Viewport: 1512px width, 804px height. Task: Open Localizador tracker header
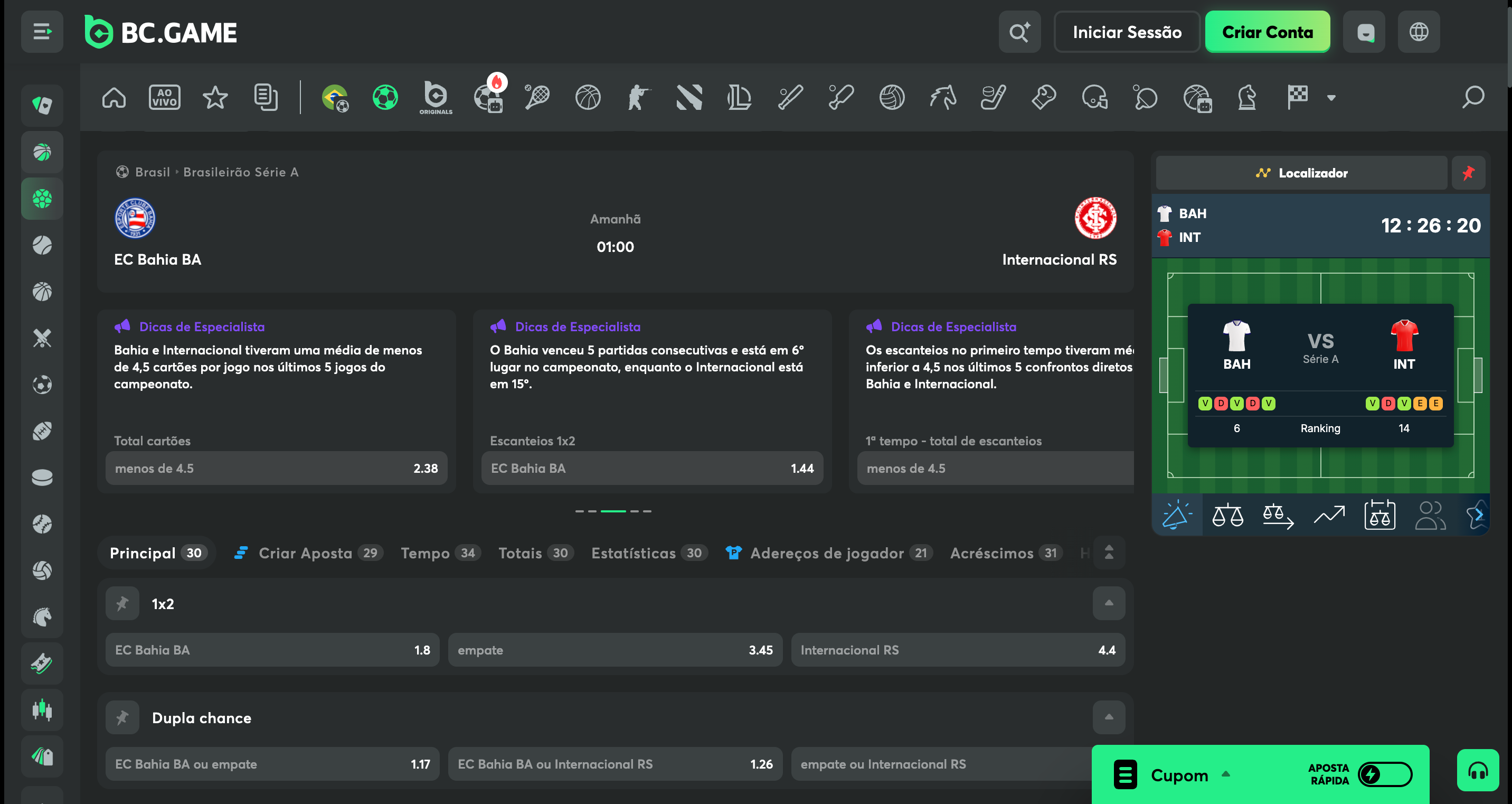point(1301,173)
